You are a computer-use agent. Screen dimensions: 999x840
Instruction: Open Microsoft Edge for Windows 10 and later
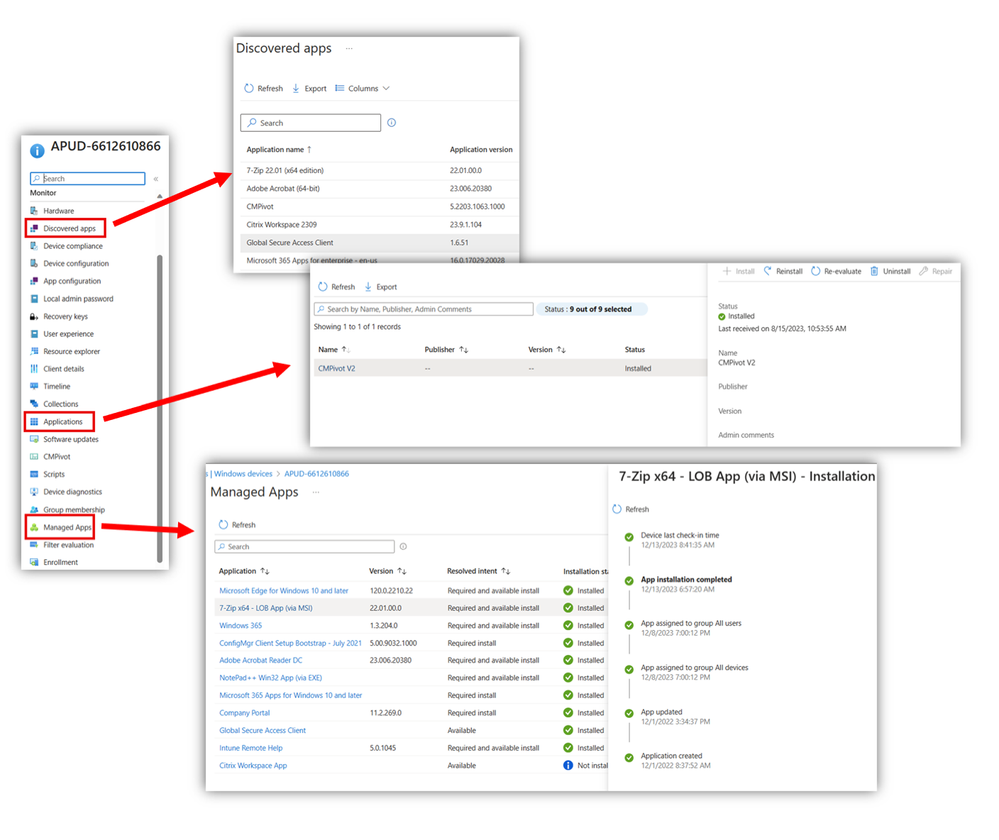(x=284, y=591)
